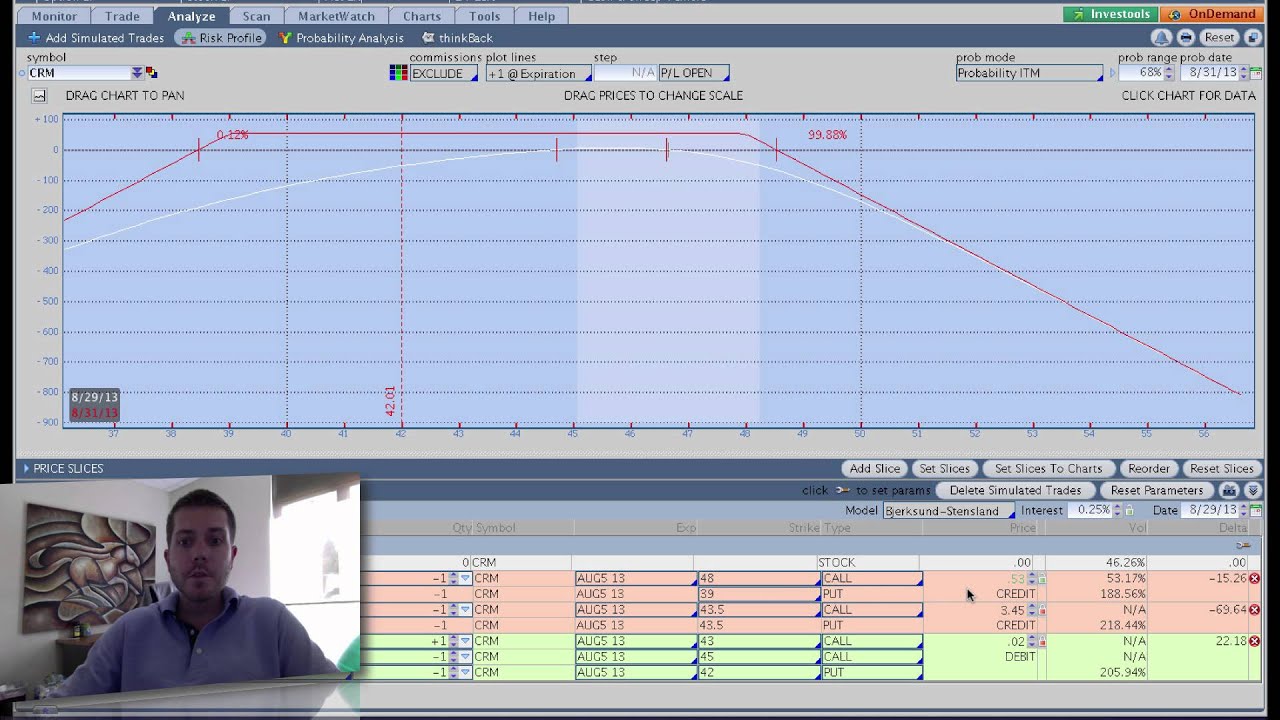Click the top Reset button

click(x=1219, y=37)
